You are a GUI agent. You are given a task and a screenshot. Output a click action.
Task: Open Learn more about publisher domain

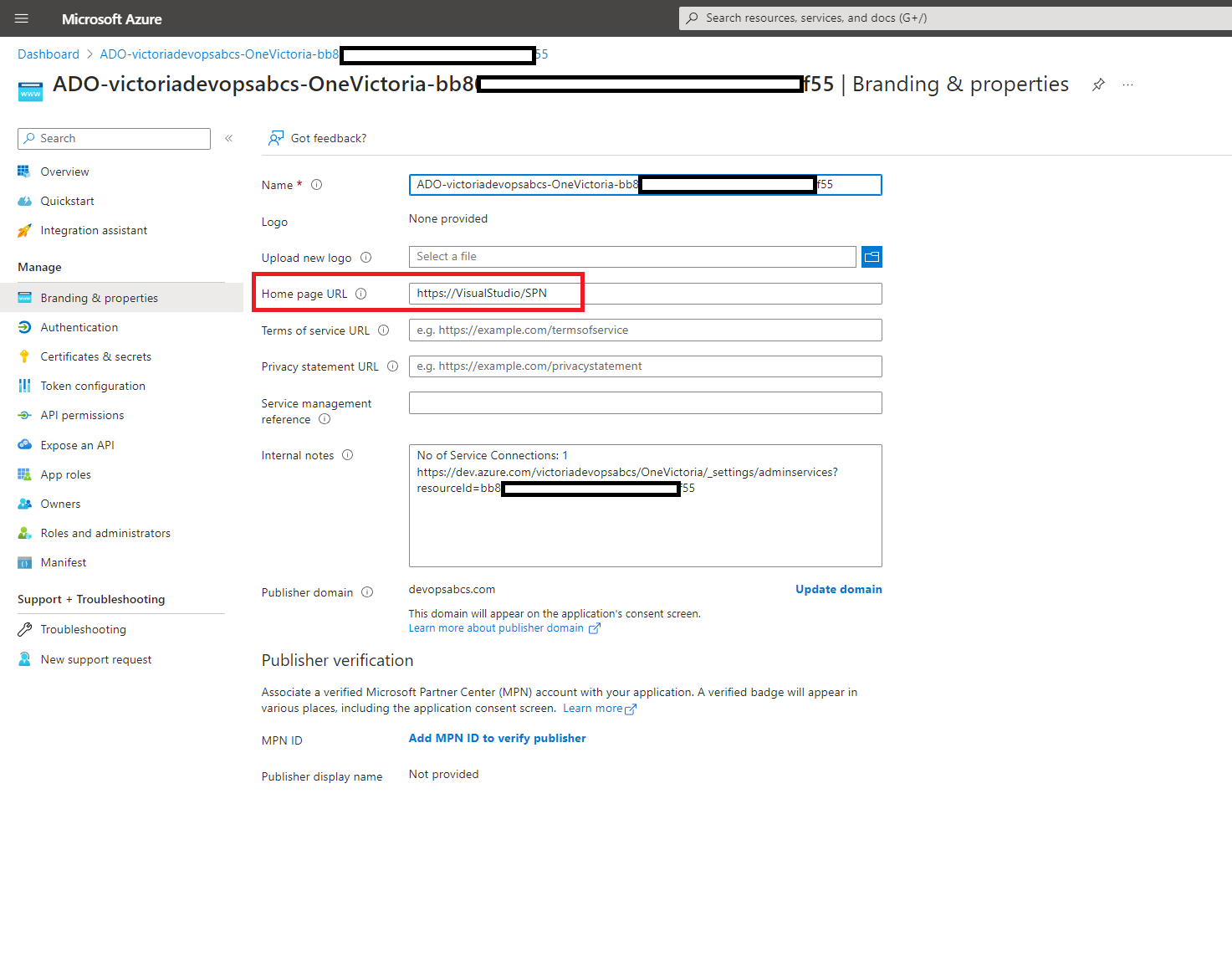[504, 628]
